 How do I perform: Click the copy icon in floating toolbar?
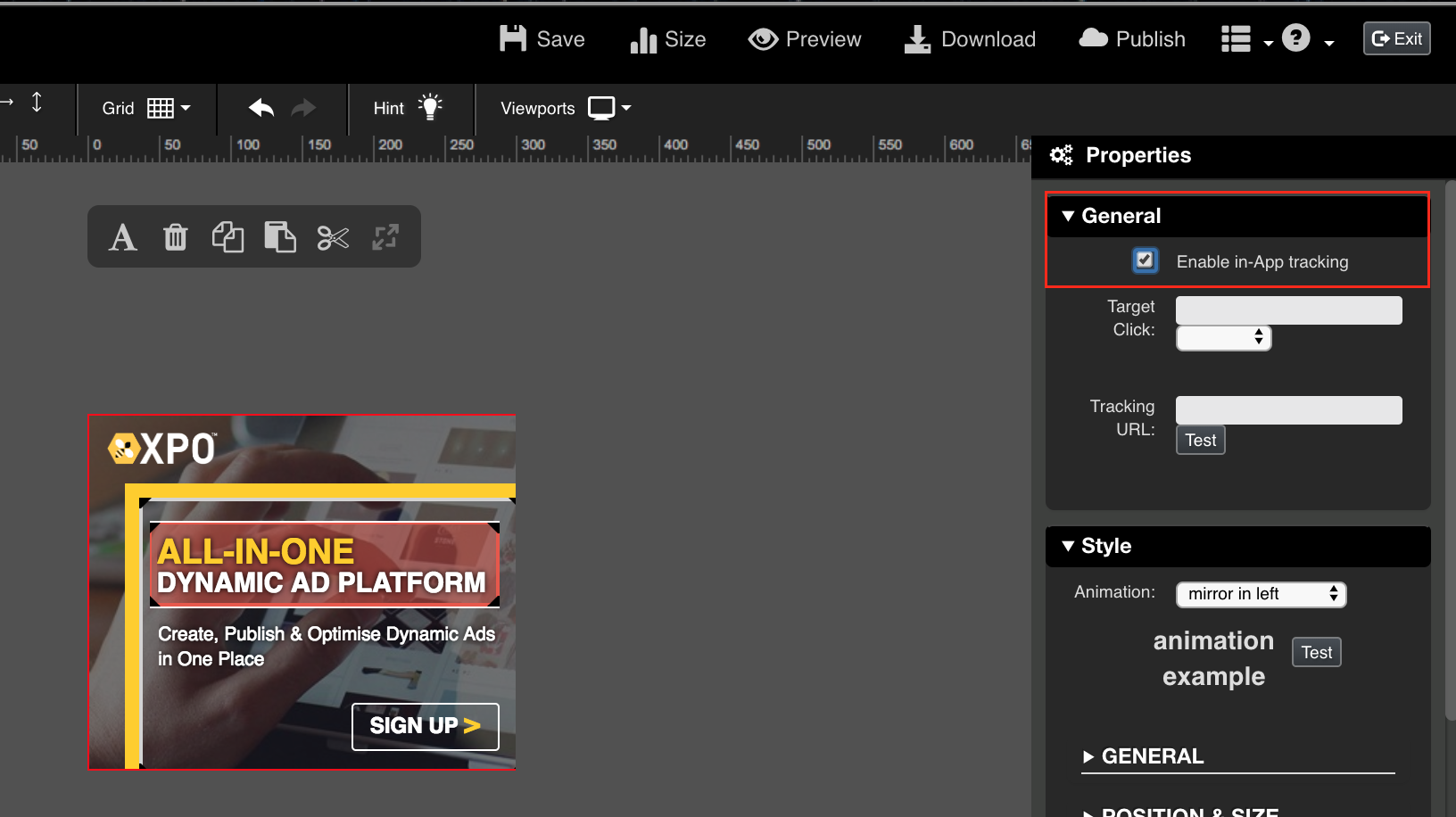coord(227,237)
